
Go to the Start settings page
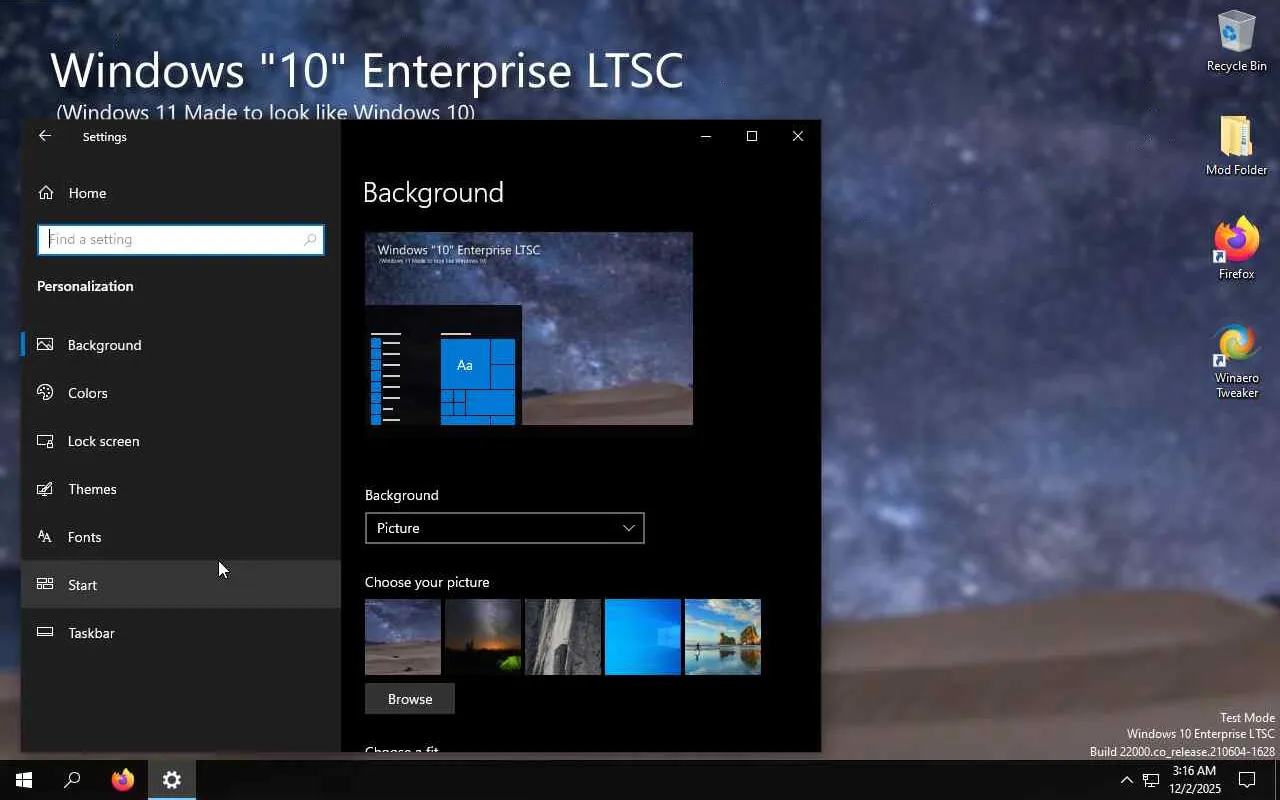tap(181, 585)
